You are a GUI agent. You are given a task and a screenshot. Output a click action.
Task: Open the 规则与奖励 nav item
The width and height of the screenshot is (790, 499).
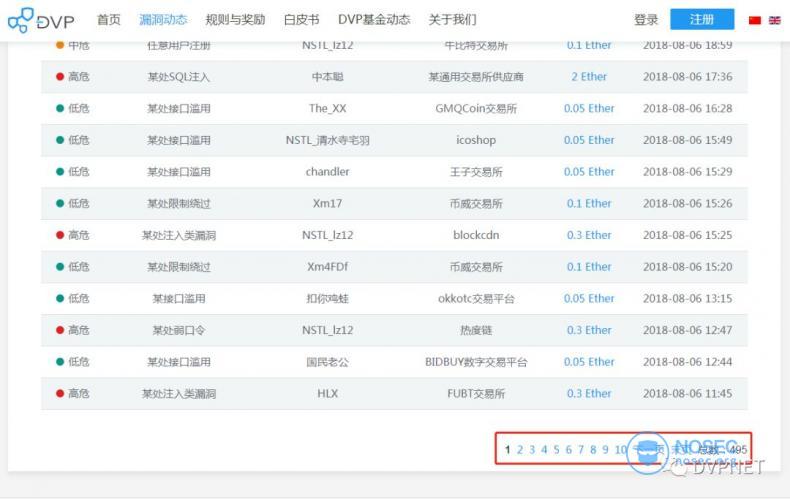tap(235, 20)
